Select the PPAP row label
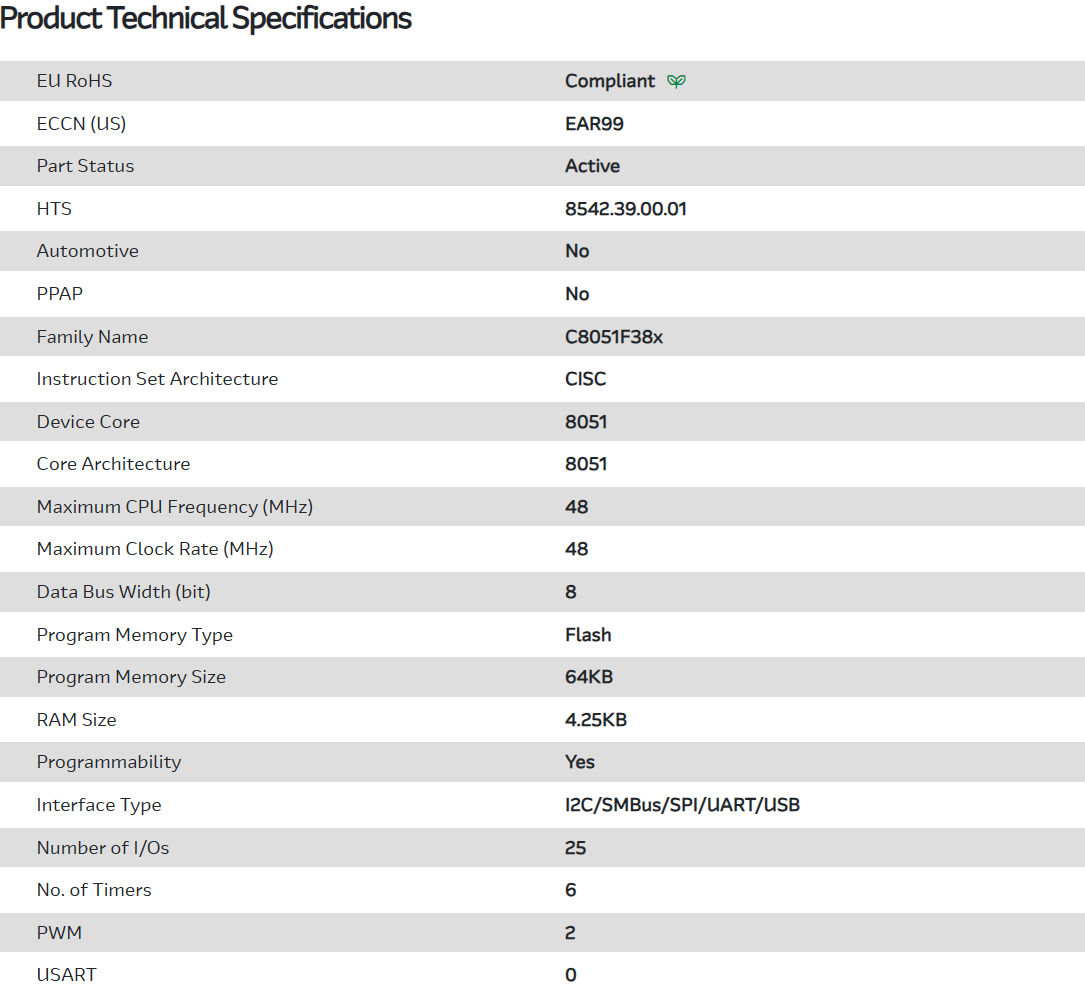The height and width of the screenshot is (993, 1085). point(60,294)
